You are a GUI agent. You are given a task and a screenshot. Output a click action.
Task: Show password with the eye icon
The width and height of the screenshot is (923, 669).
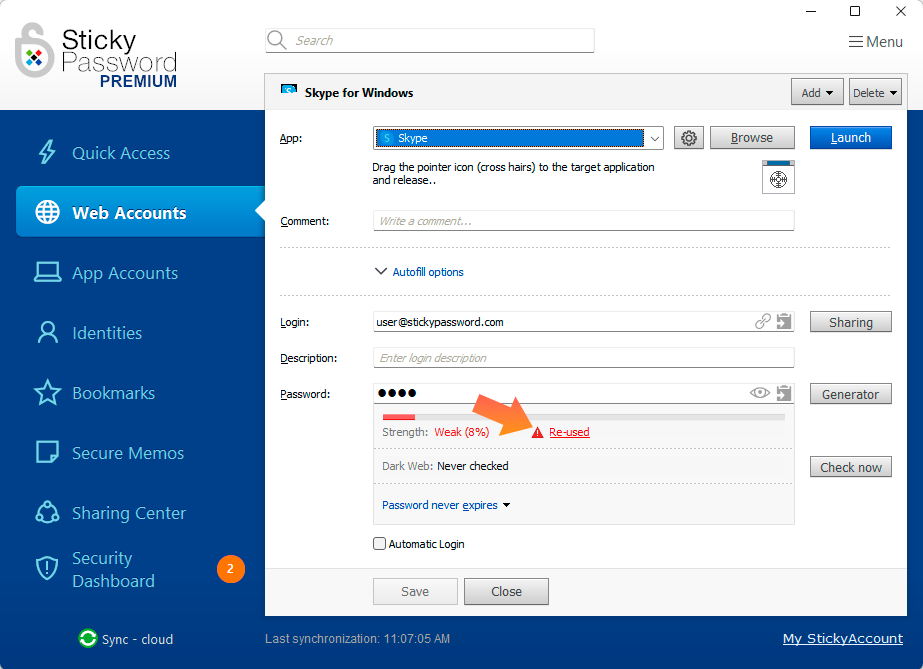pos(760,392)
